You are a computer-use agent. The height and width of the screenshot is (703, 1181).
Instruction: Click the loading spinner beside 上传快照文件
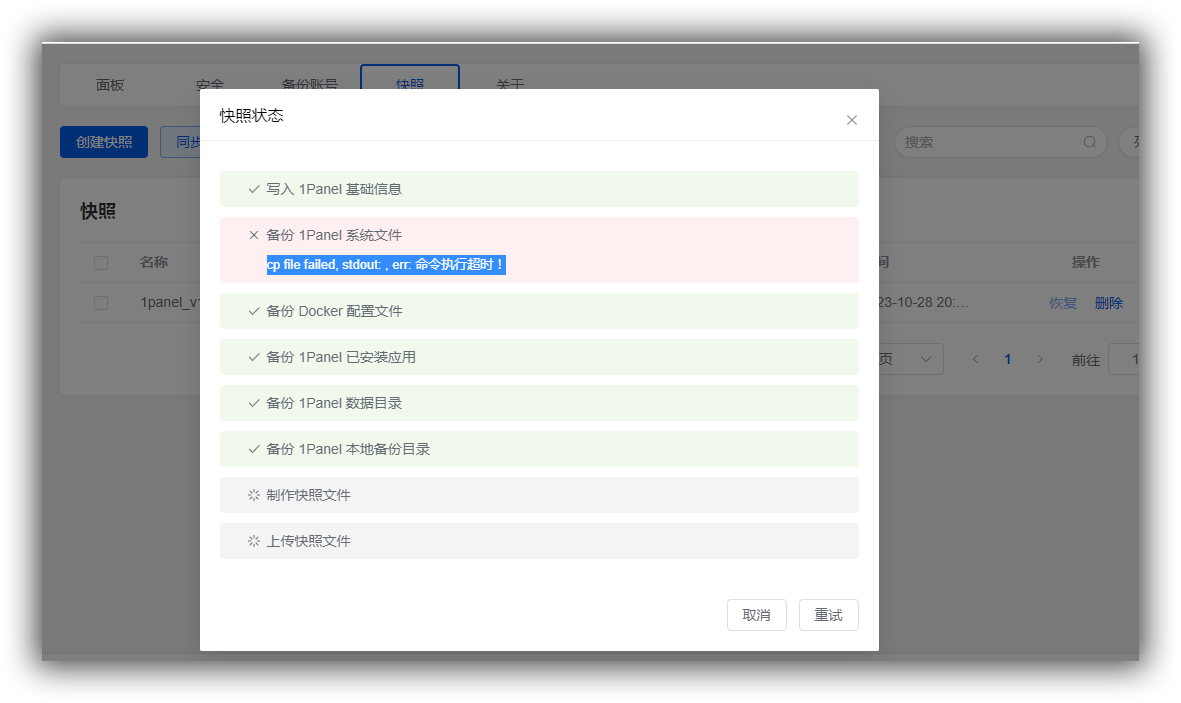pos(254,541)
